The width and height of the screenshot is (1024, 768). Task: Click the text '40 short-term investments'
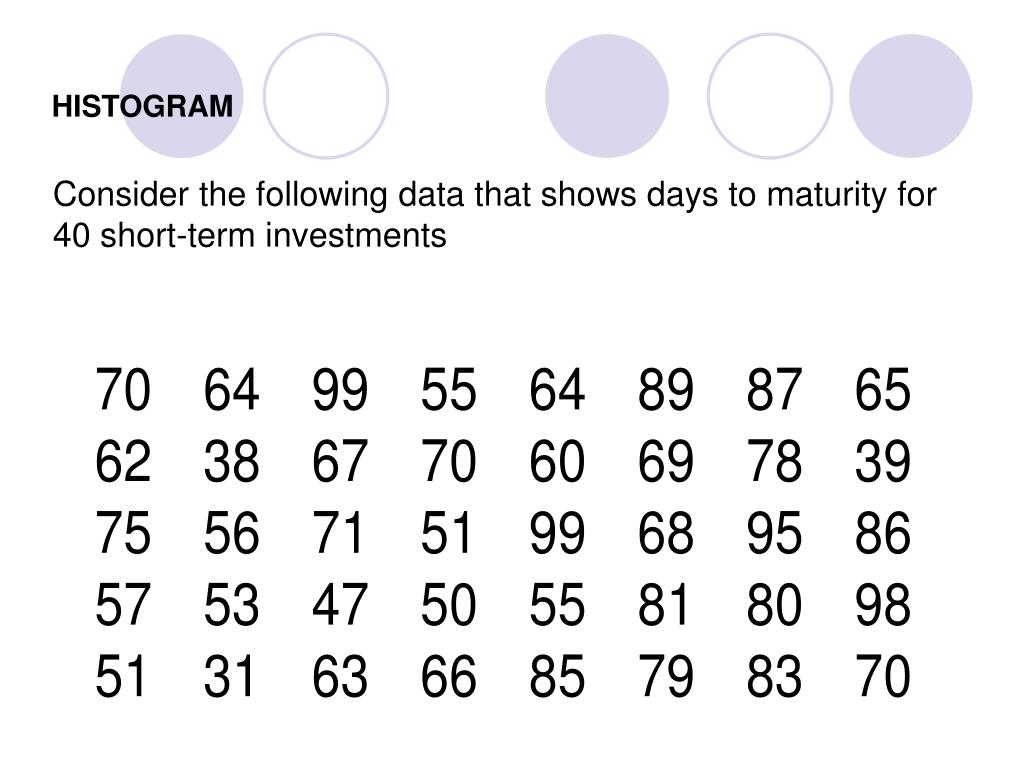249,235
